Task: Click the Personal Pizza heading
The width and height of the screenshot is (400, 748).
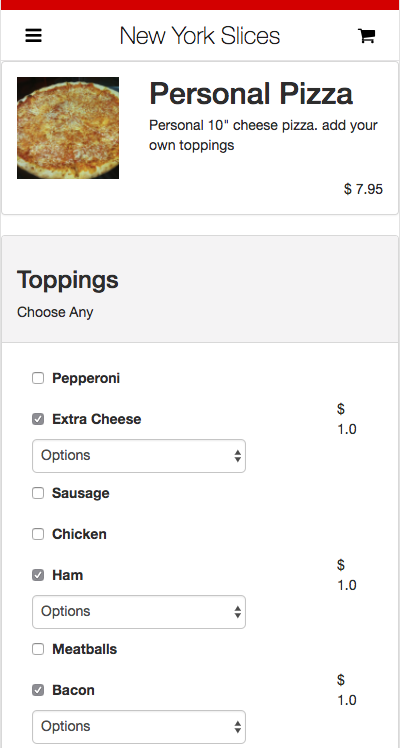Action: [x=251, y=94]
